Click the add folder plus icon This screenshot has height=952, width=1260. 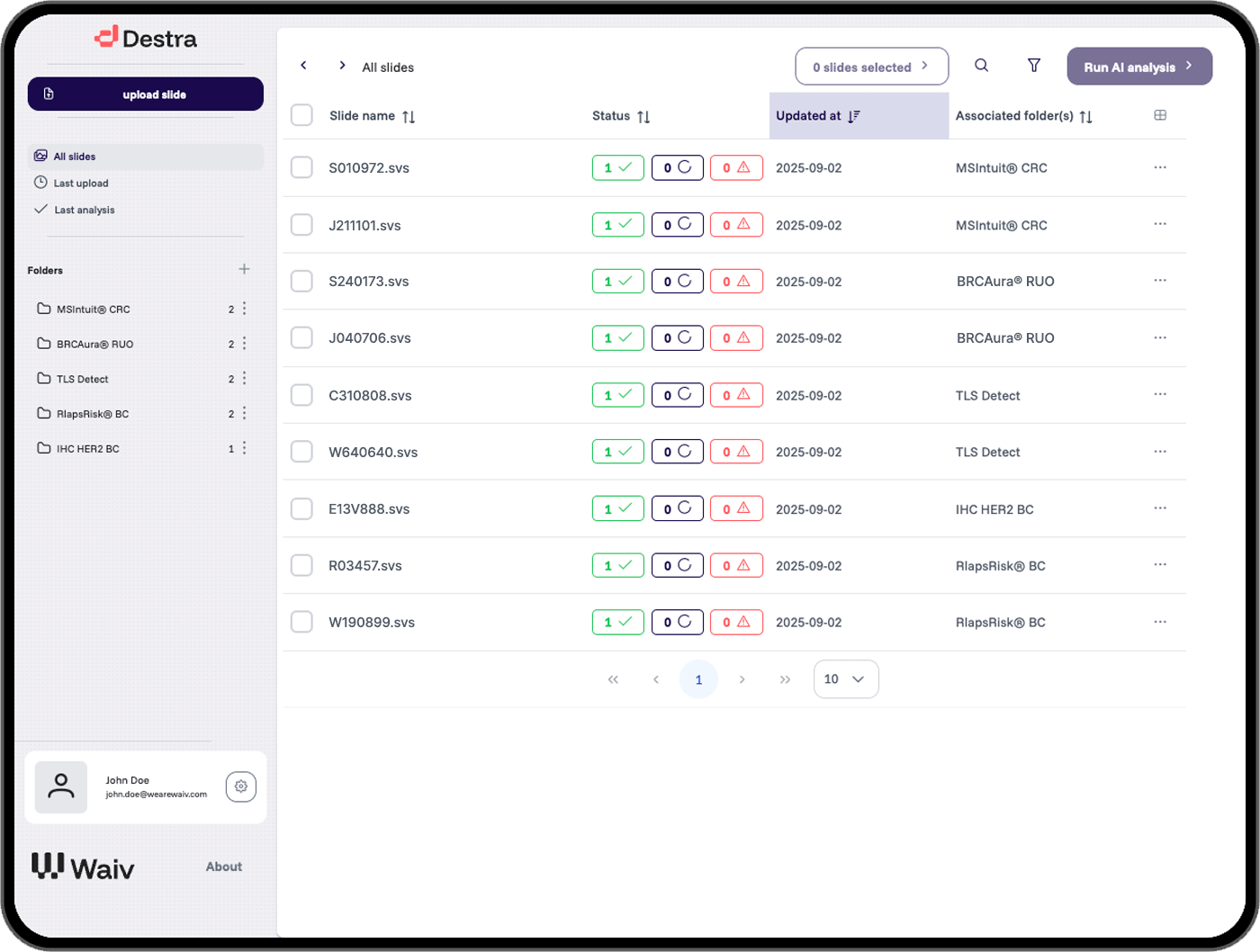[244, 268]
